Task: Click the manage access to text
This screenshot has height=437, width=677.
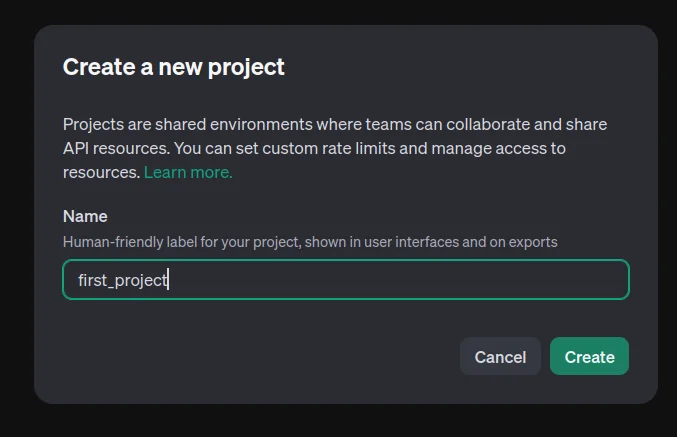Action: [x=499, y=149]
